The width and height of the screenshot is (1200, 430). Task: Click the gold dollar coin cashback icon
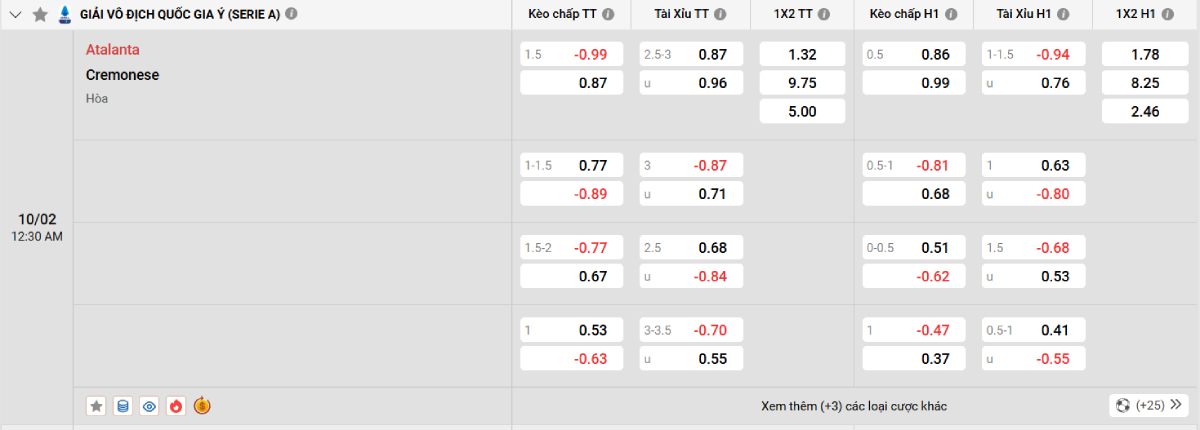click(x=202, y=406)
